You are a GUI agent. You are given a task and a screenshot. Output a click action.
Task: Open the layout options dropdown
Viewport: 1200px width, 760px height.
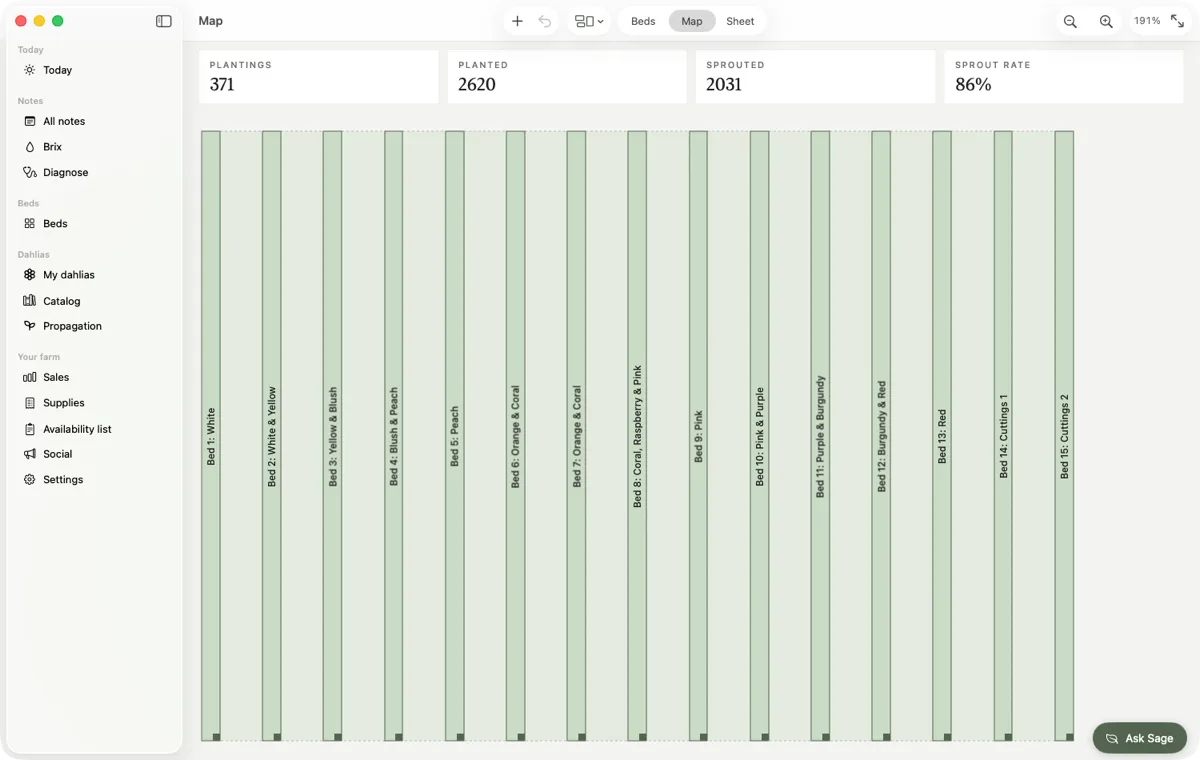click(589, 21)
